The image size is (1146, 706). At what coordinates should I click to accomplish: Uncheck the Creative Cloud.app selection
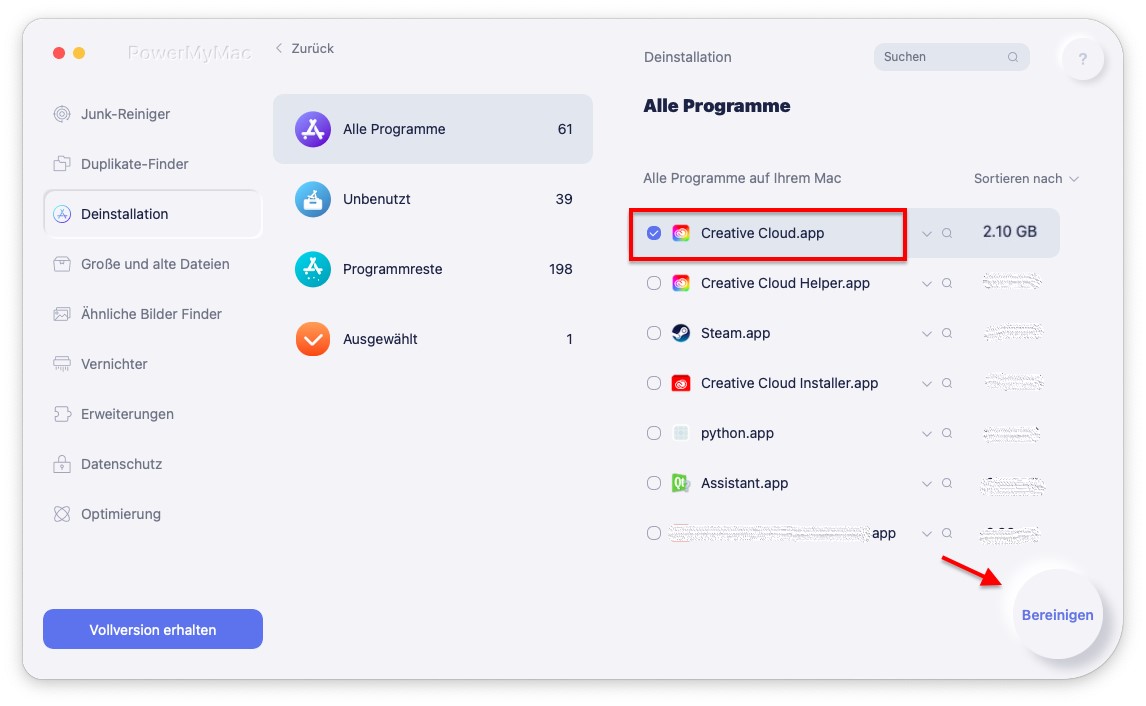[x=654, y=233]
